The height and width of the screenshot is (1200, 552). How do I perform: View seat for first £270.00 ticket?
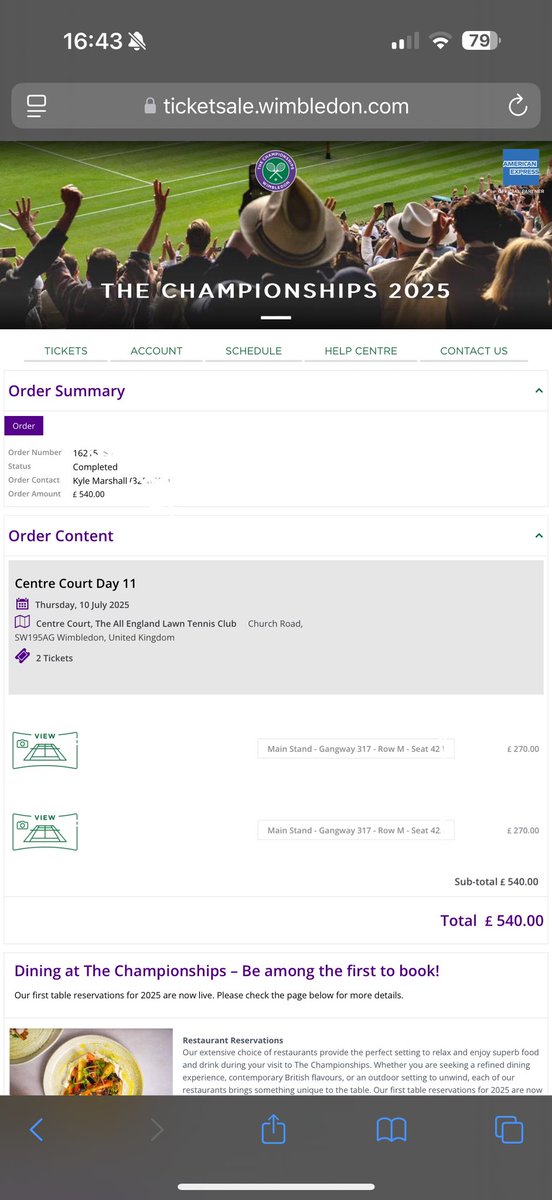pyautogui.click(x=45, y=749)
